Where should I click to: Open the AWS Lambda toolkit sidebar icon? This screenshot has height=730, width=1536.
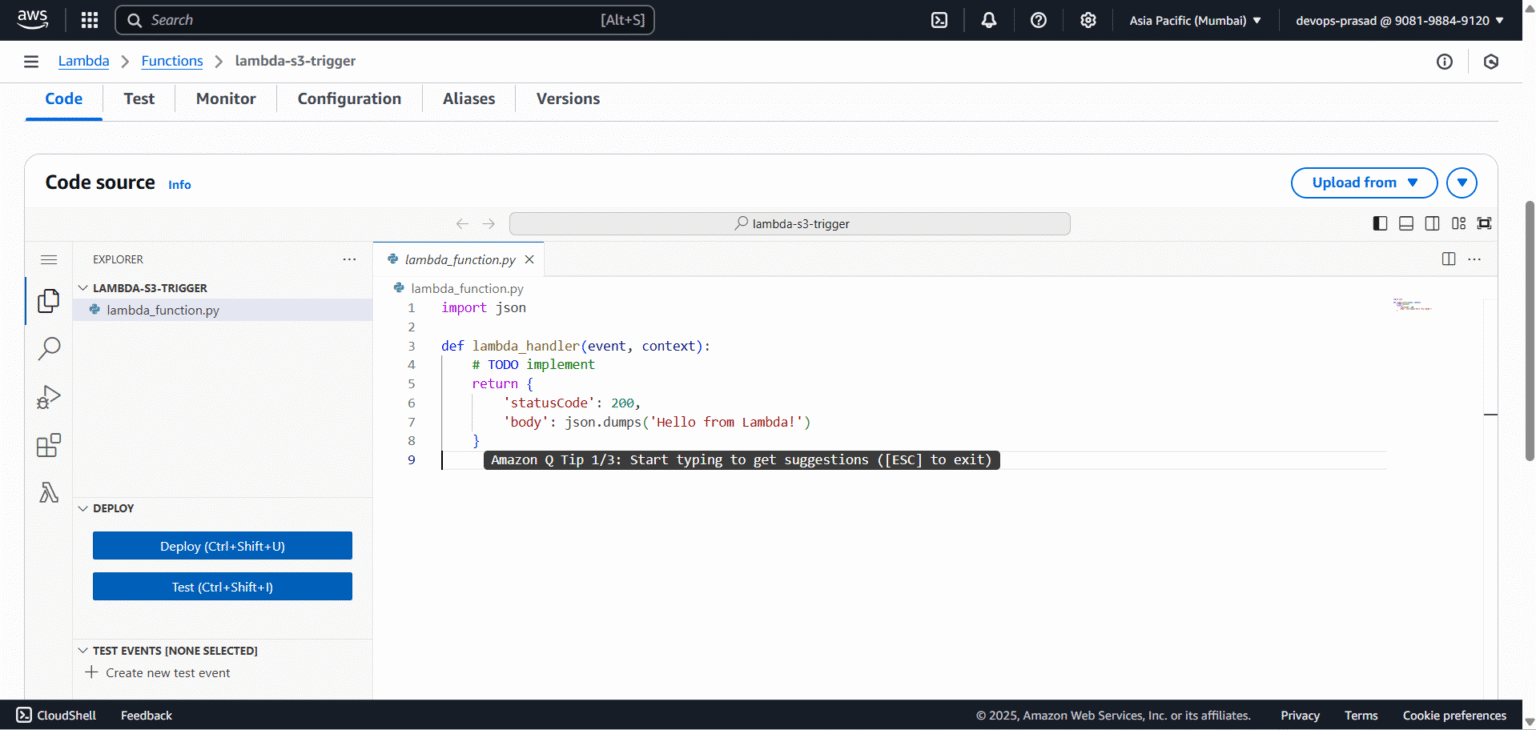pos(47,492)
